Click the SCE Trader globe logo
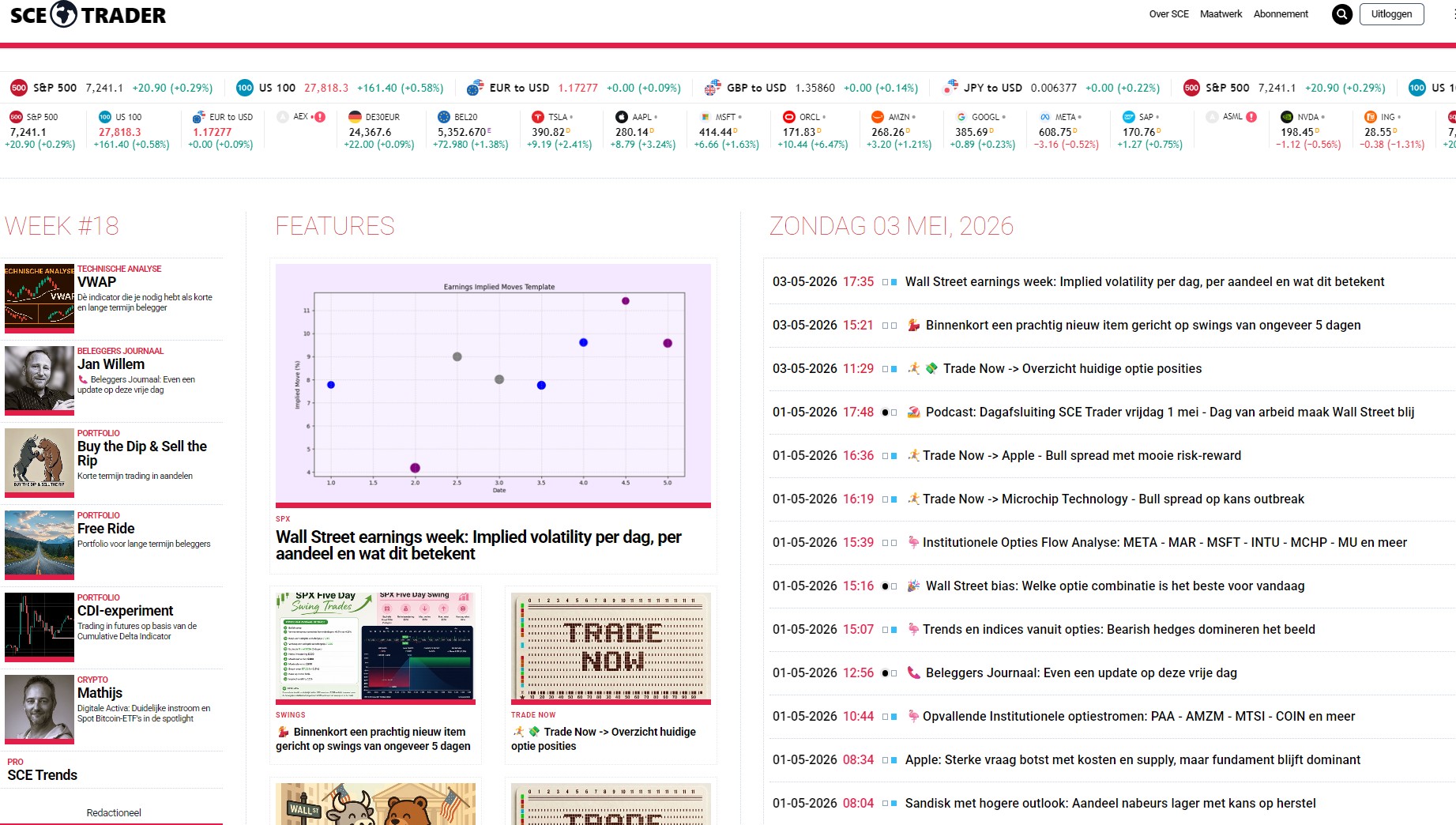Viewport: 1456px width, 825px height. 64,14
